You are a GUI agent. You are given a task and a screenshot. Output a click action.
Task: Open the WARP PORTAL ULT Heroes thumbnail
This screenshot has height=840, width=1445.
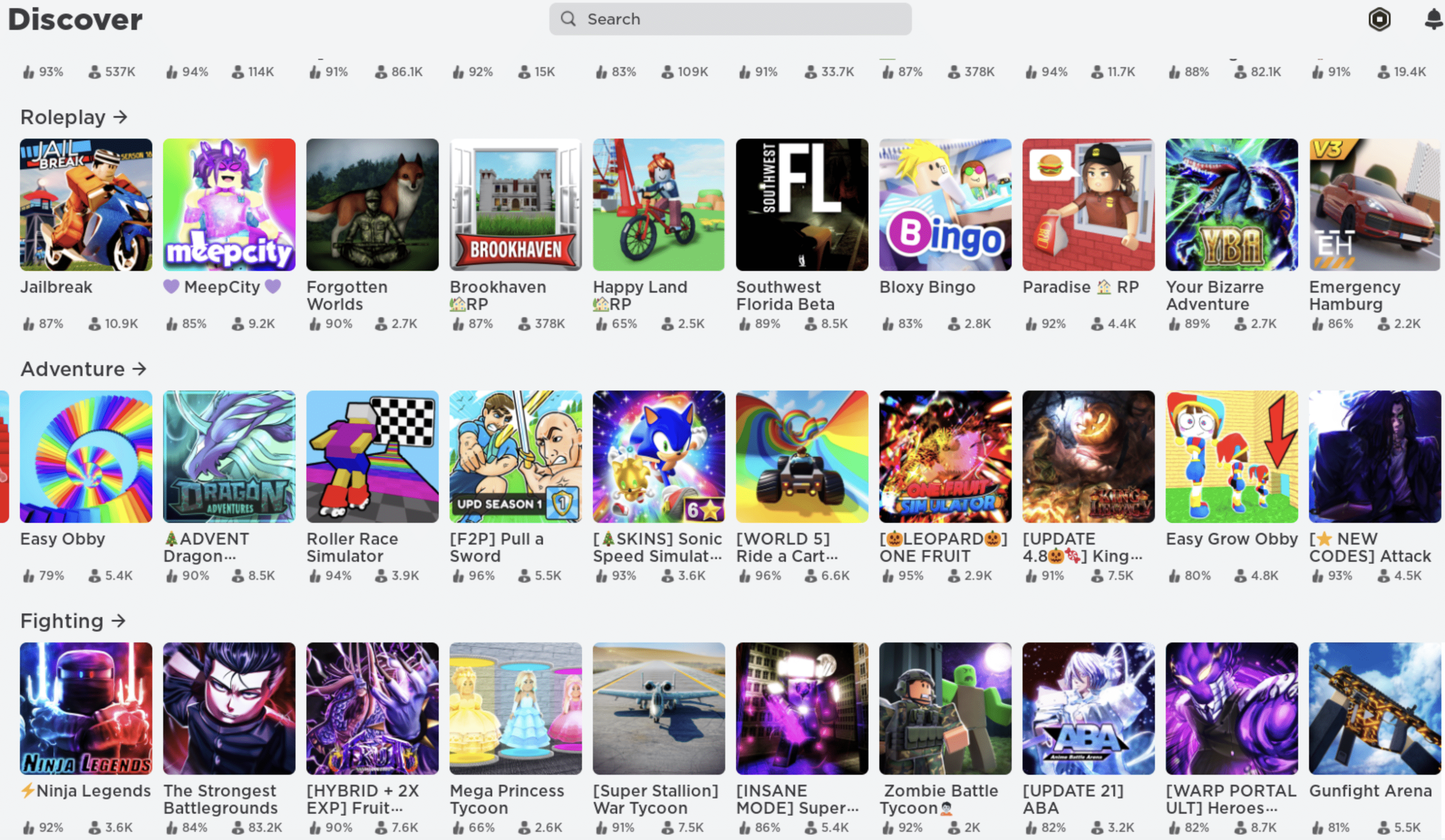[1232, 708]
